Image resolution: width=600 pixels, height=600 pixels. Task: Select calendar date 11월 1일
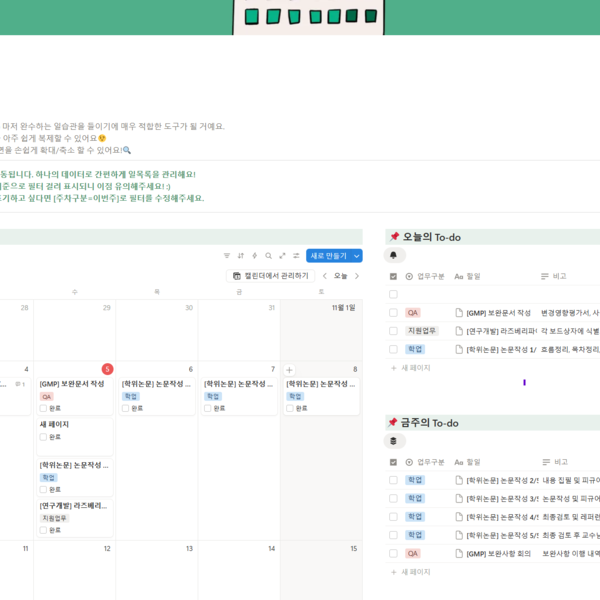[x=343, y=308]
